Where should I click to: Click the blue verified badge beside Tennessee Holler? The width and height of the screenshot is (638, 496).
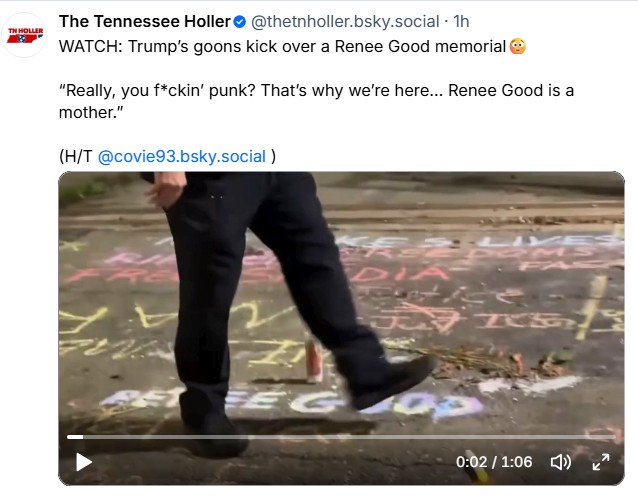coord(240,22)
